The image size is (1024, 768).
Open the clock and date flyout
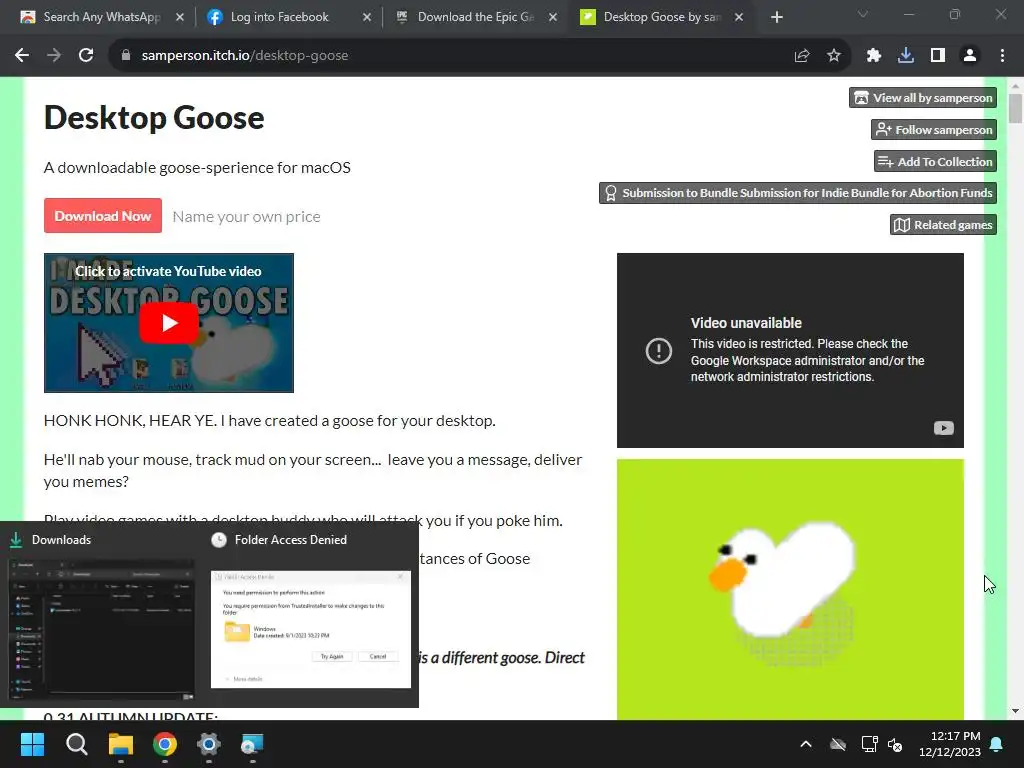[950, 744]
